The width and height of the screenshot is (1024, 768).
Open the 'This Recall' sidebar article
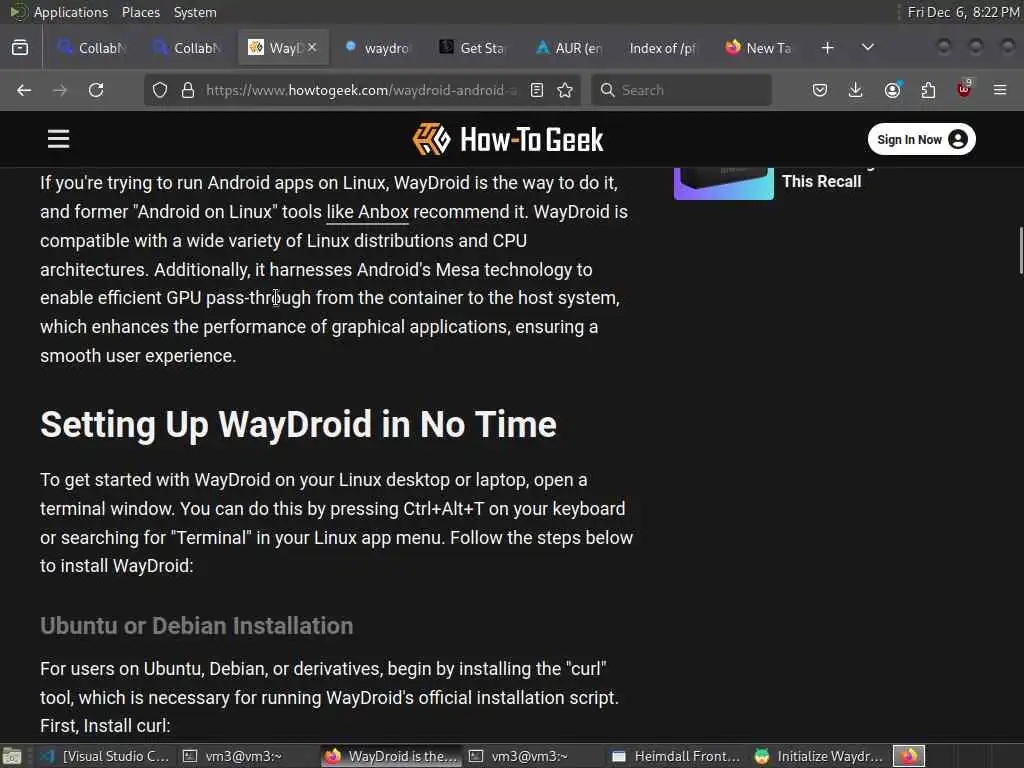pos(822,181)
